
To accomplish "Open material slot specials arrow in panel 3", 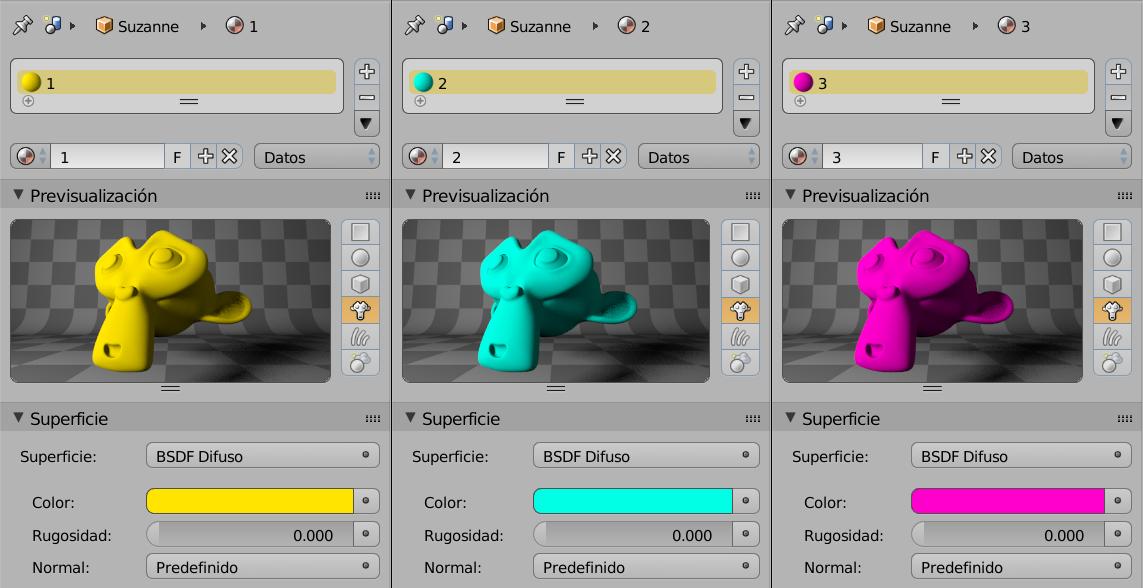I will 1118,124.
